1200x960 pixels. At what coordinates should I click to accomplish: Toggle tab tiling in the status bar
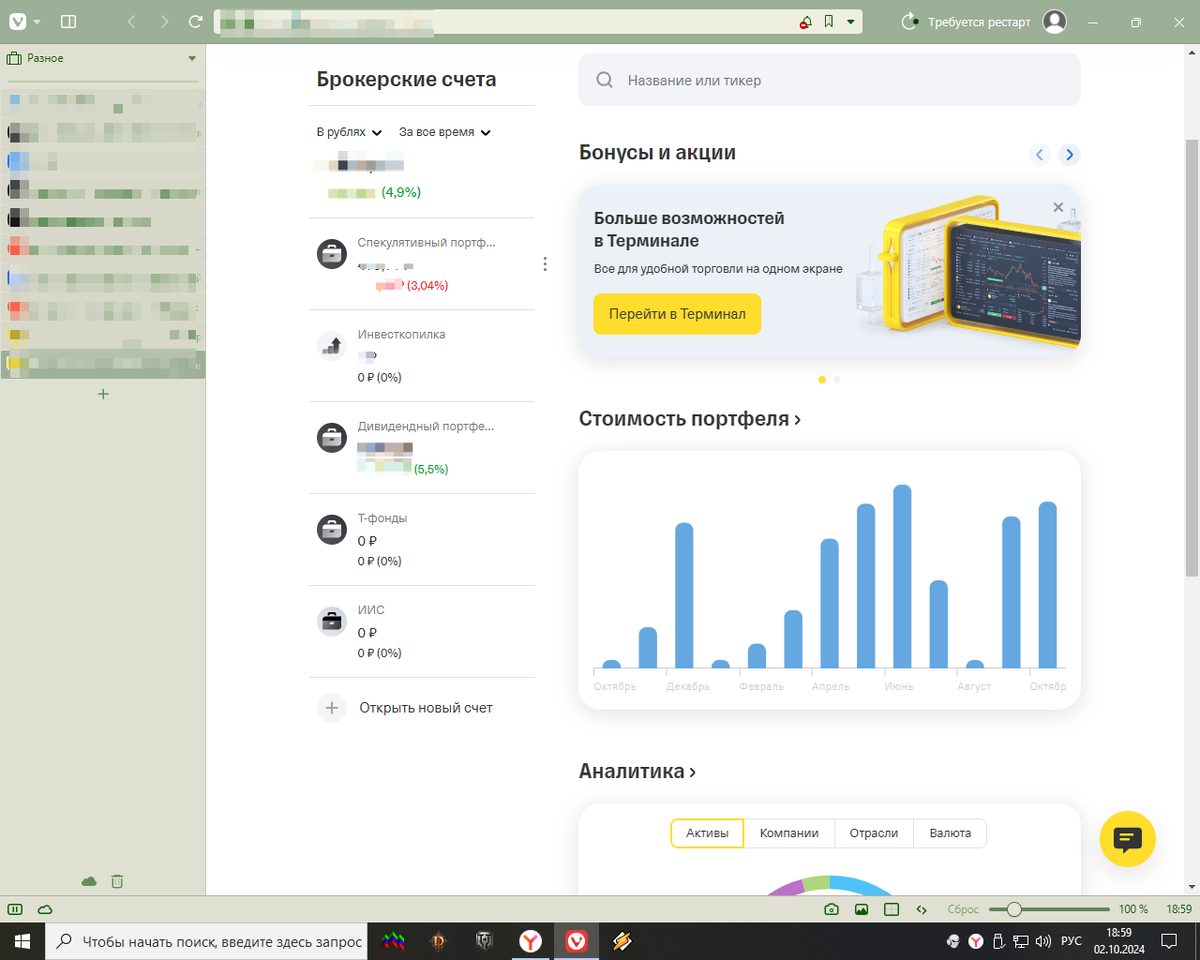890,909
